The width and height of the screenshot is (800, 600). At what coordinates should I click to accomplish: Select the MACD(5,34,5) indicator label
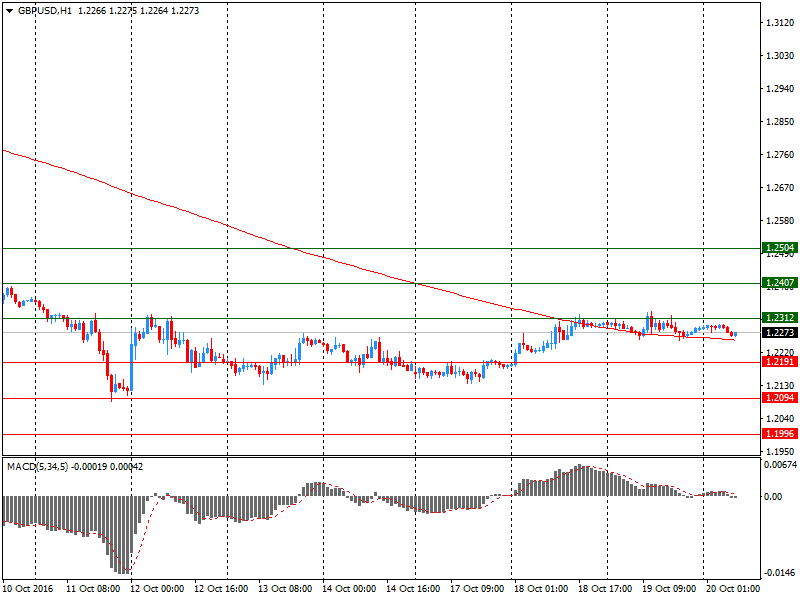[x=37, y=467]
